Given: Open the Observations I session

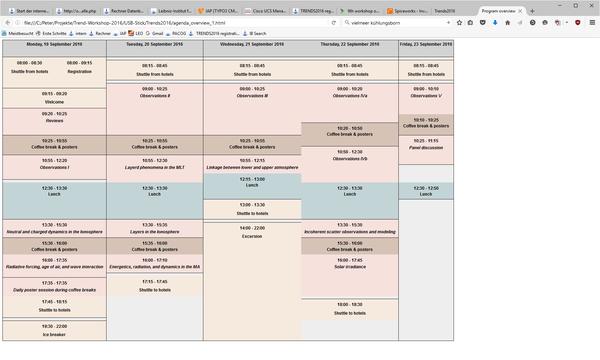Looking at the screenshot, I should point(54,168).
